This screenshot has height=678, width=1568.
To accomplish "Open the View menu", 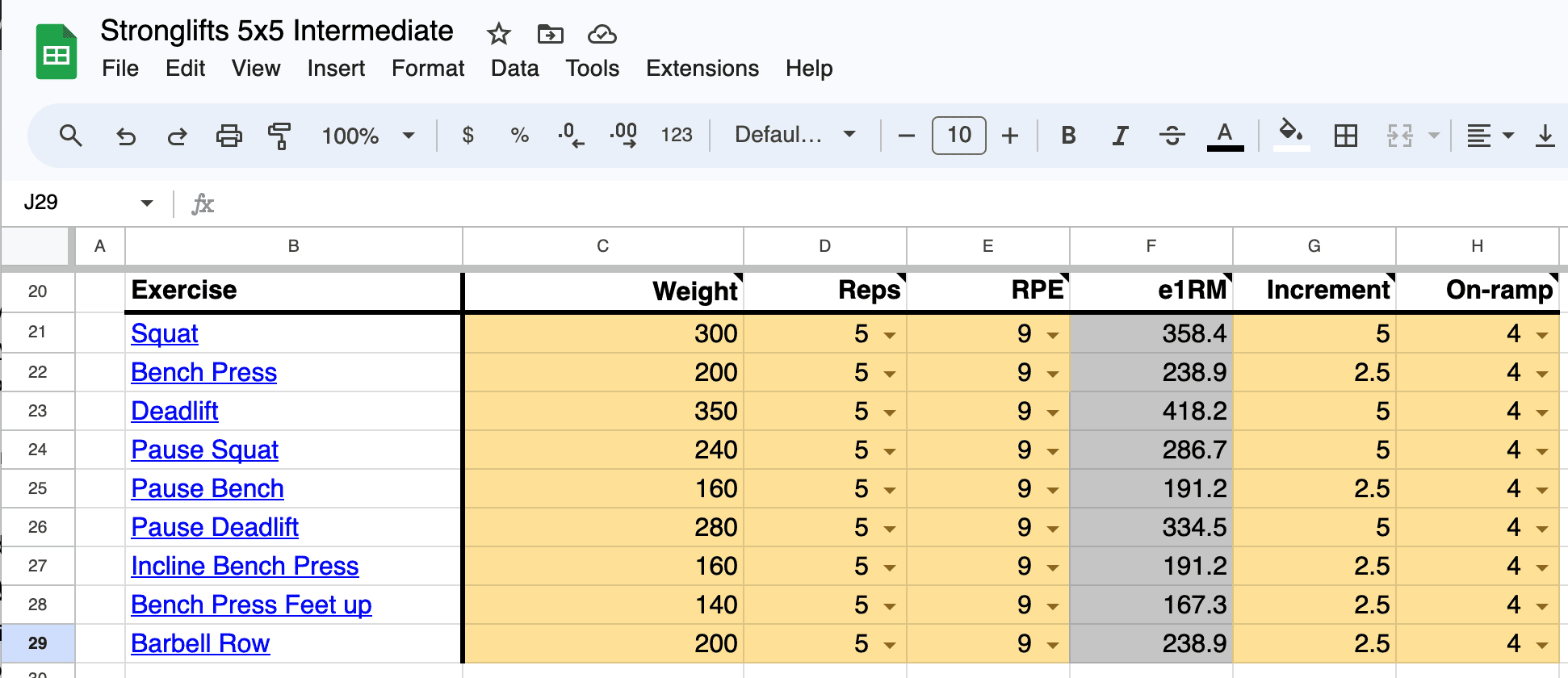I will click(256, 69).
